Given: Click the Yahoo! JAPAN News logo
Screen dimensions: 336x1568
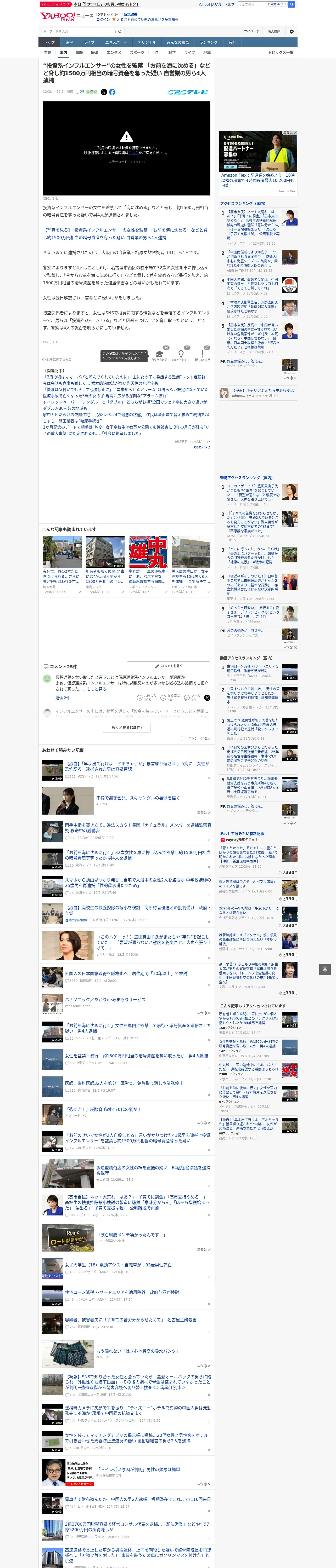Looking at the screenshot, I should (66, 16).
